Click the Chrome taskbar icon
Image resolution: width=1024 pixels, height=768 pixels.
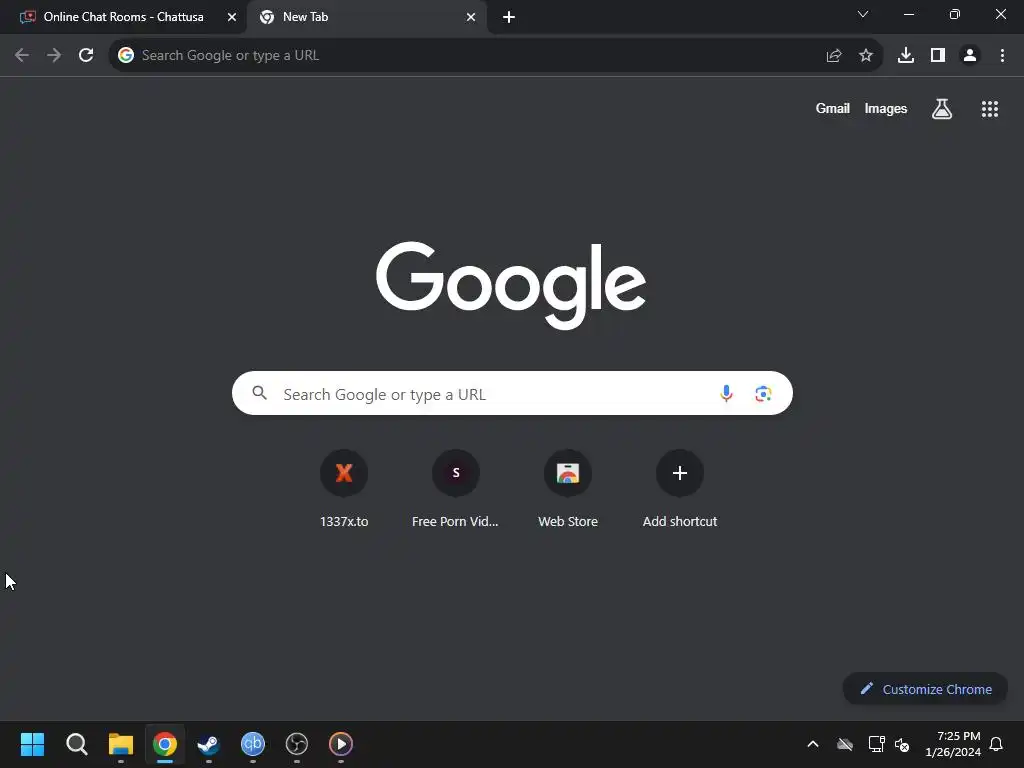(165, 744)
